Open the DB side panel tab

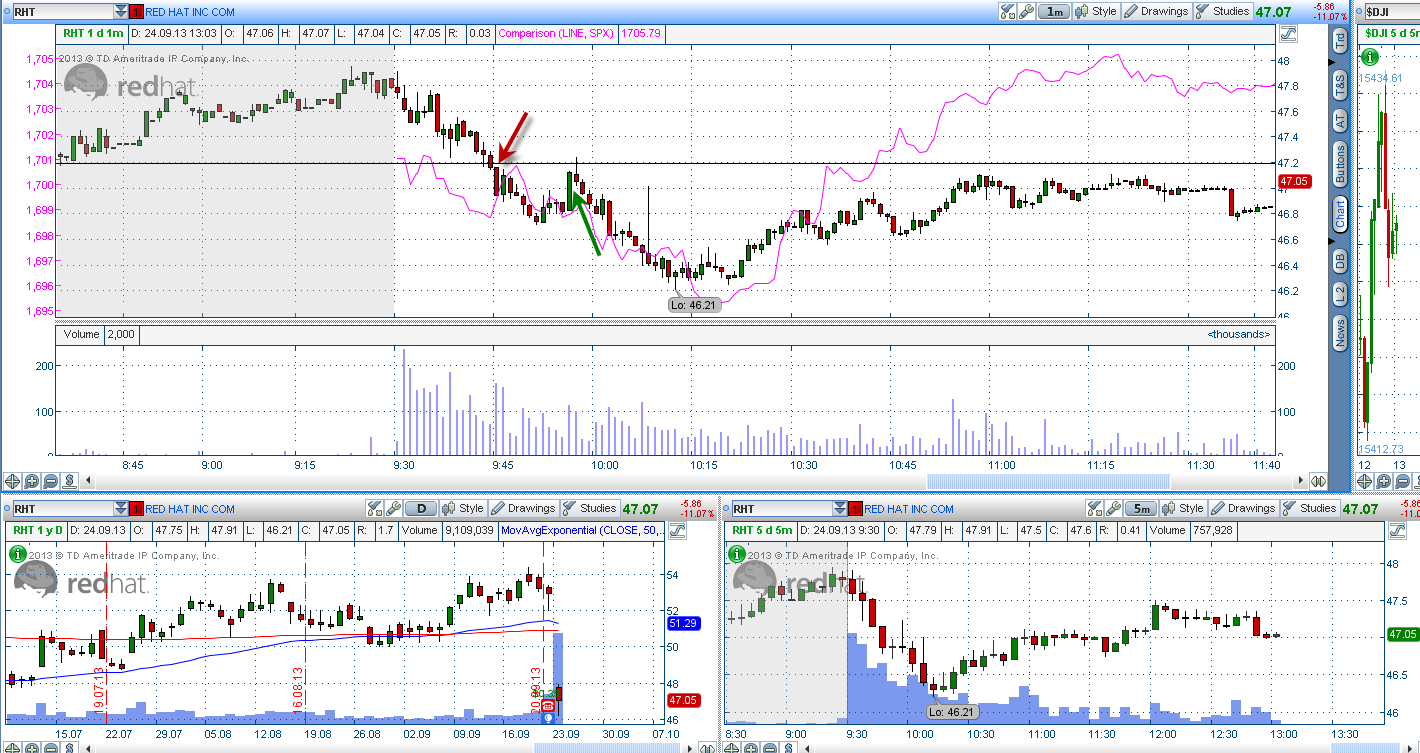point(1340,260)
